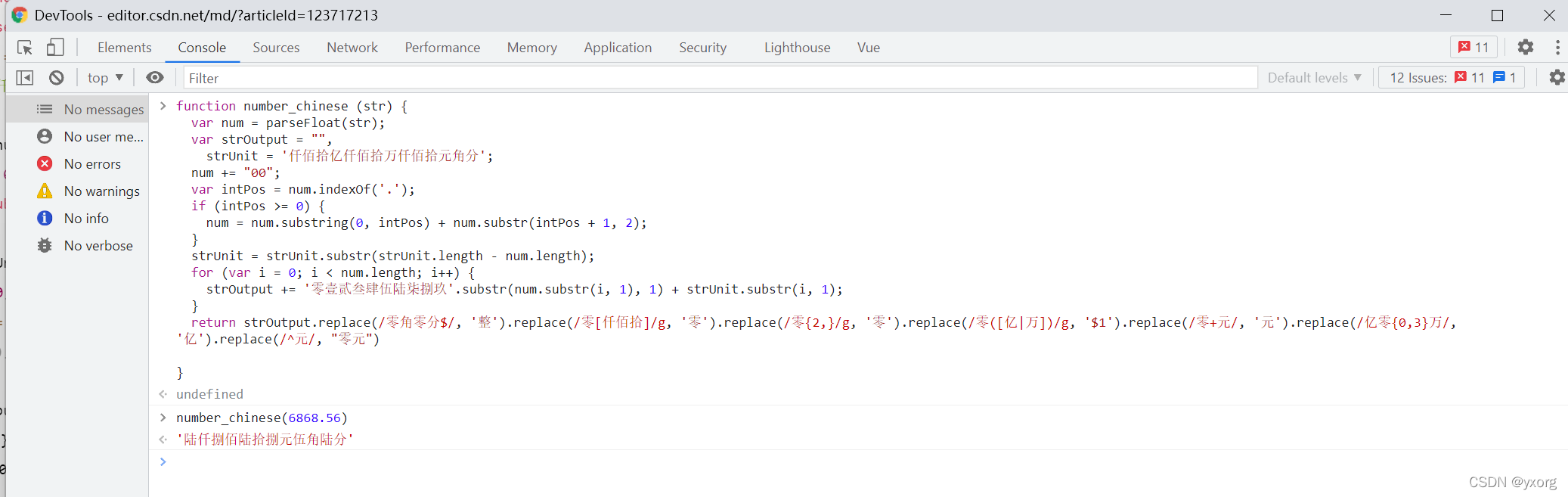Viewport: 1568px width, 497px height.
Task: Click the yellow warning triangle icon
Action: click(x=45, y=191)
